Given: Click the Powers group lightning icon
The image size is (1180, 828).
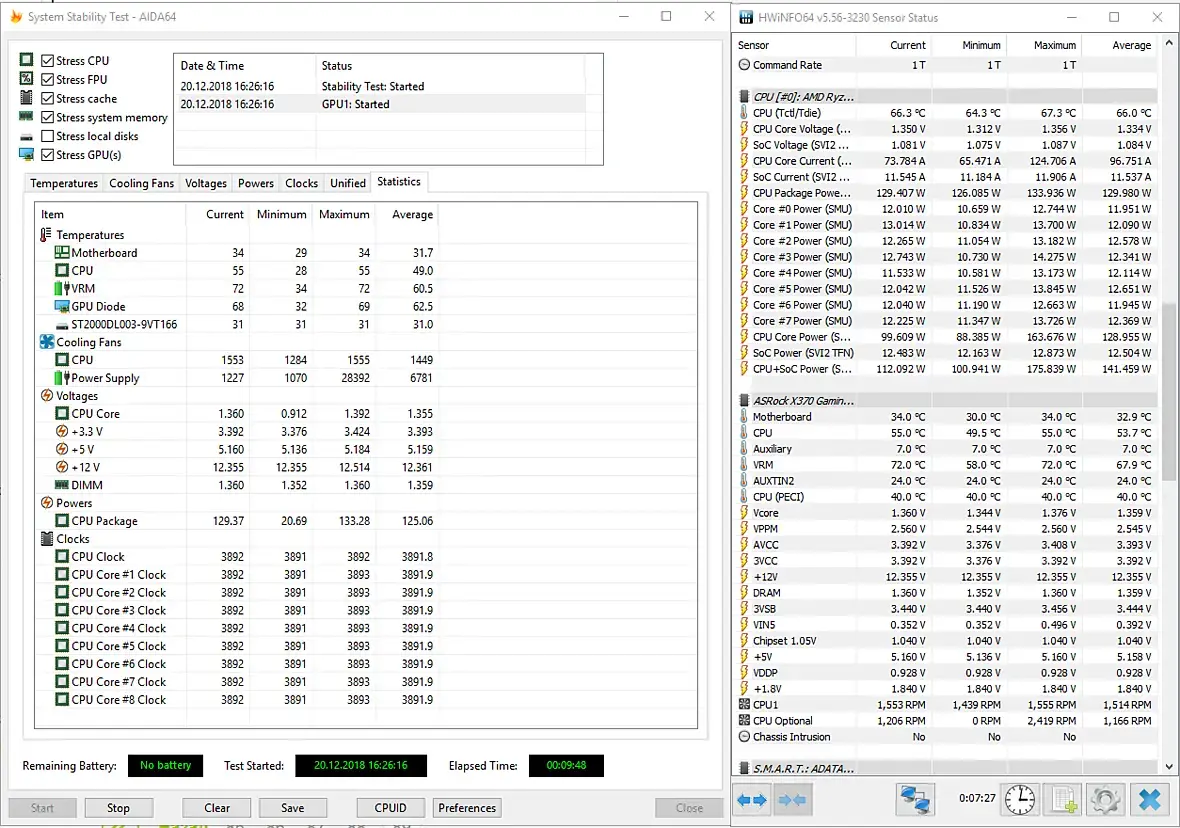Looking at the screenshot, I should [47, 503].
